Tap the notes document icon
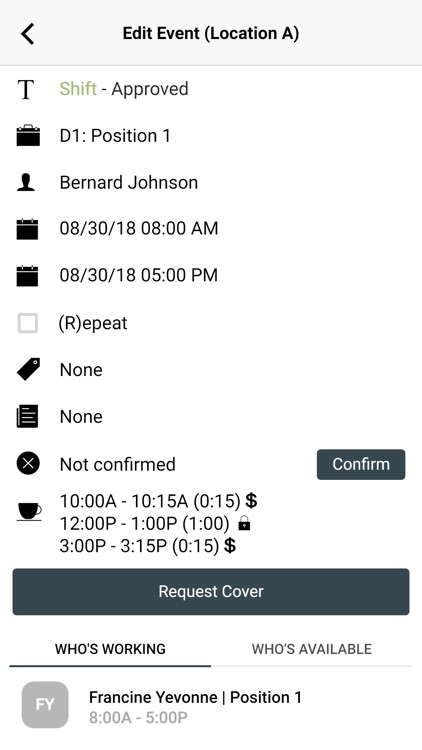Image resolution: width=422 pixels, height=750 pixels. (x=27, y=416)
